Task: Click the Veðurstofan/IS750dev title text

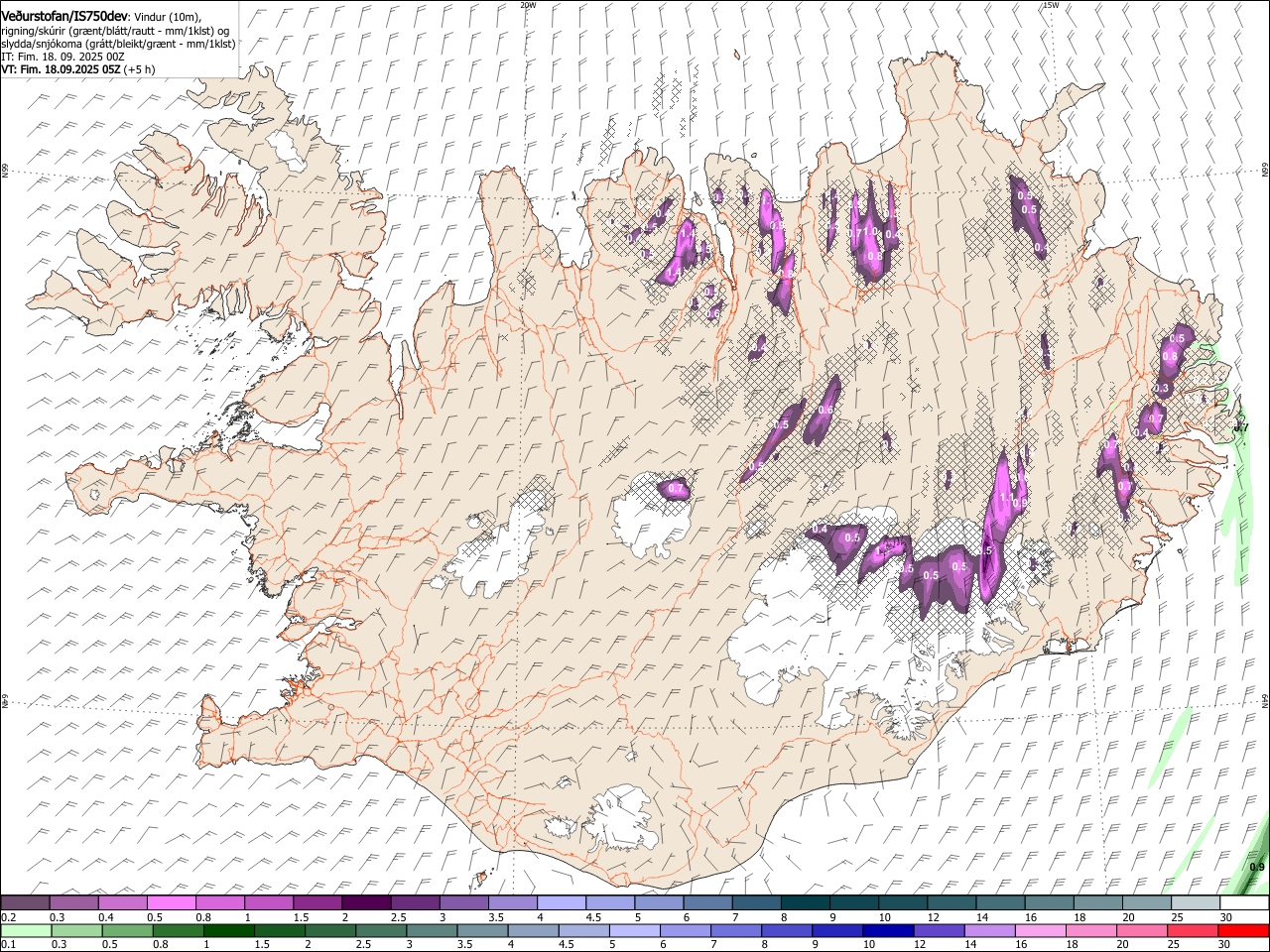Action: [x=64, y=16]
